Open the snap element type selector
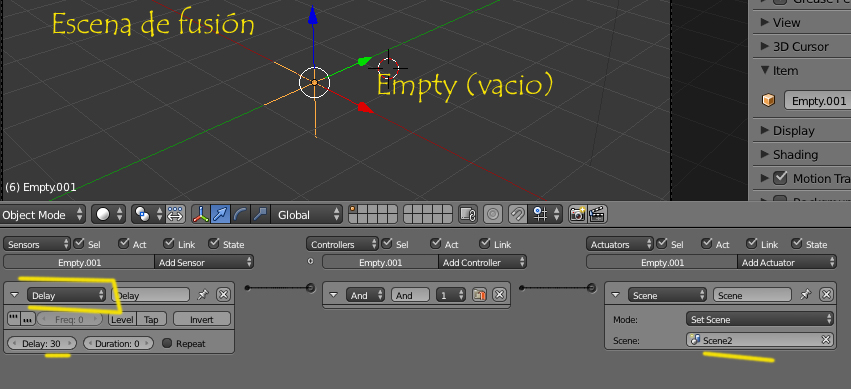851x389 pixels. click(545, 214)
